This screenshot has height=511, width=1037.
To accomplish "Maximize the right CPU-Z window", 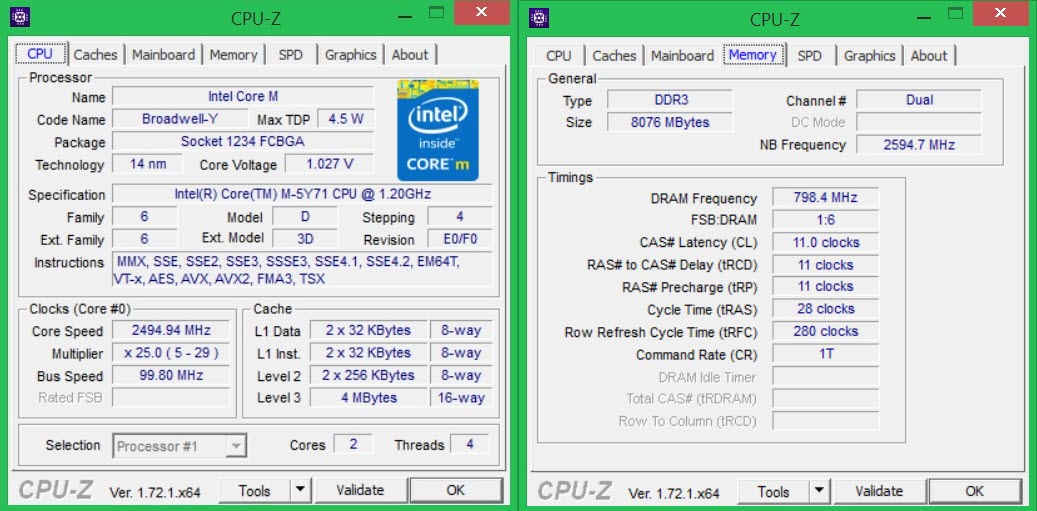I will 955,13.
